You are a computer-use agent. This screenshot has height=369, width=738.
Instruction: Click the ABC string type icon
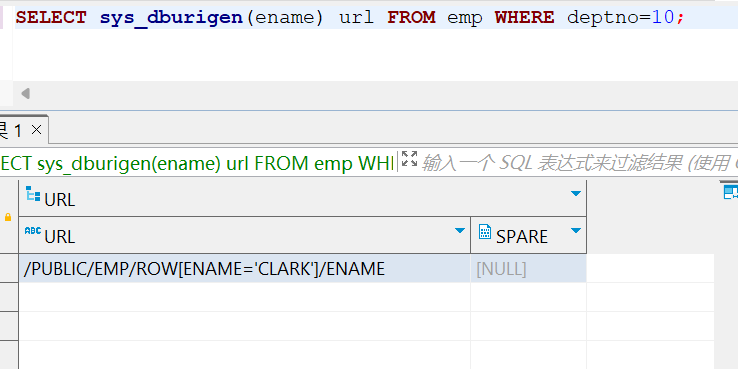[x=32, y=231]
